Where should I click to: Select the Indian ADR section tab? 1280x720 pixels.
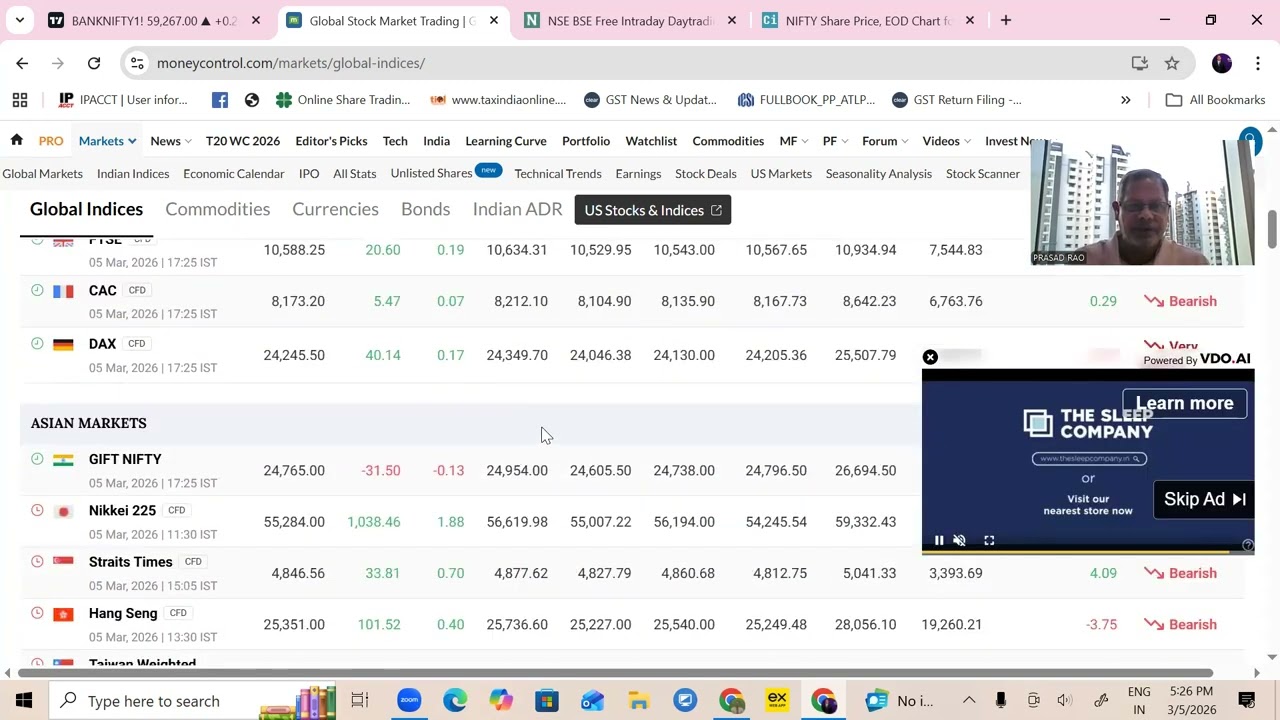(517, 209)
